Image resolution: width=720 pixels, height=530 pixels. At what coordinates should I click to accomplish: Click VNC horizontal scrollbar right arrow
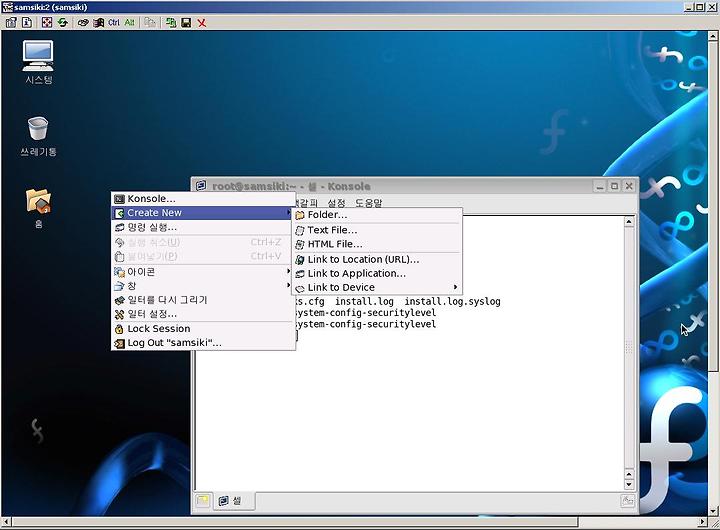click(703, 522)
